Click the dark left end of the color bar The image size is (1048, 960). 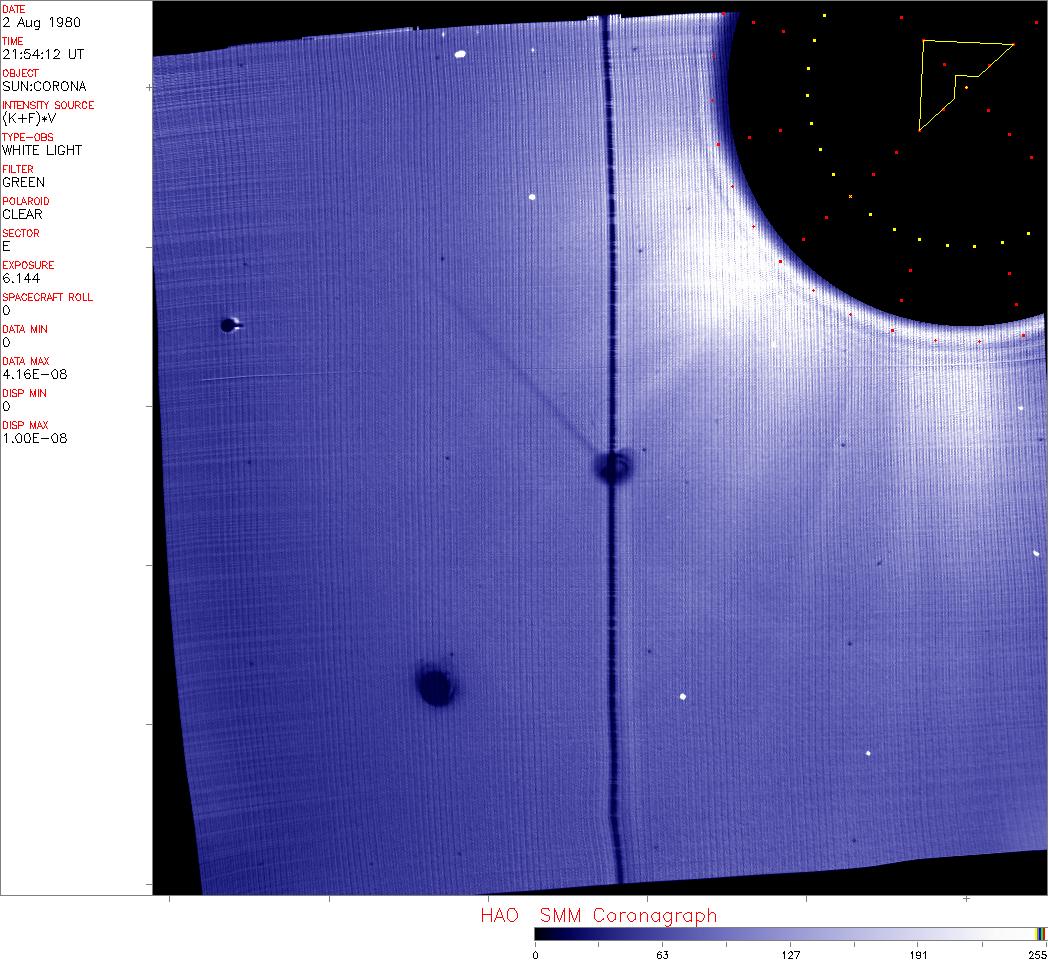click(541, 933)
